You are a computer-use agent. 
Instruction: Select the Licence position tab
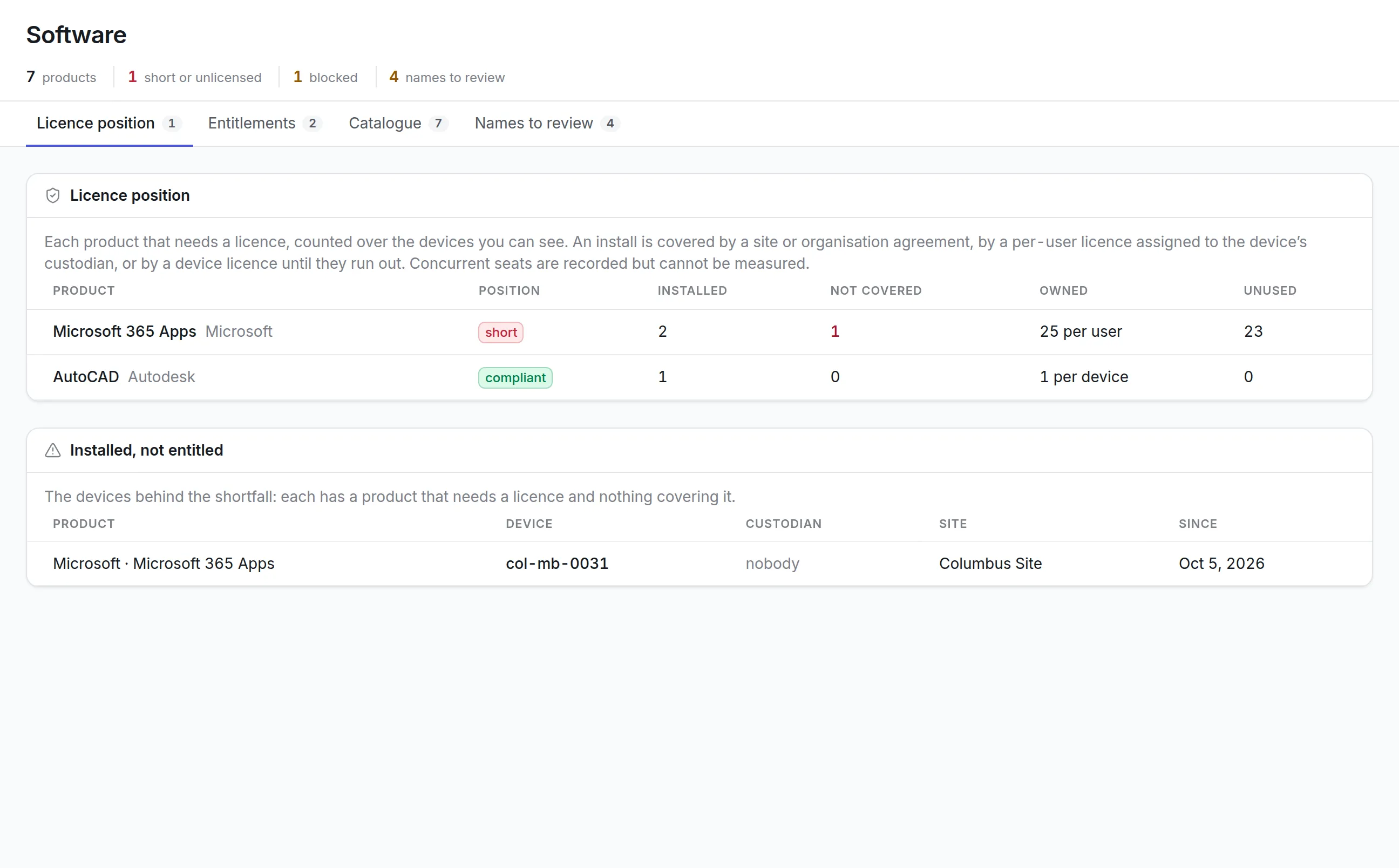[109, 124]
